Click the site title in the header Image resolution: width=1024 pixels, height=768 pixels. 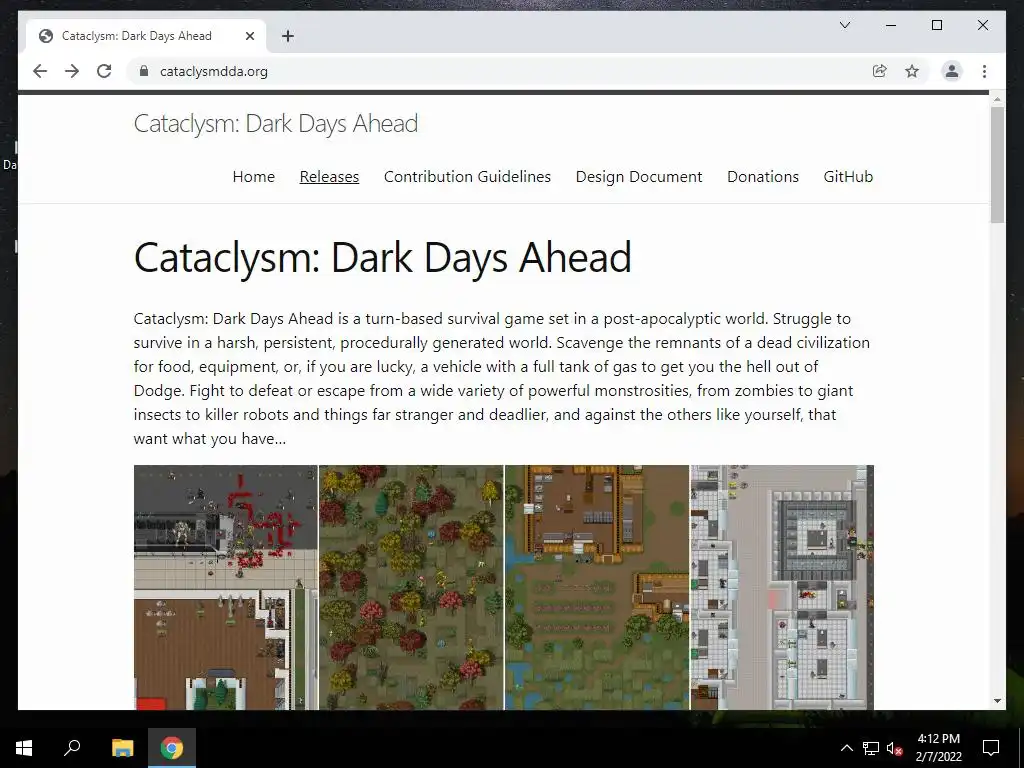276,123
